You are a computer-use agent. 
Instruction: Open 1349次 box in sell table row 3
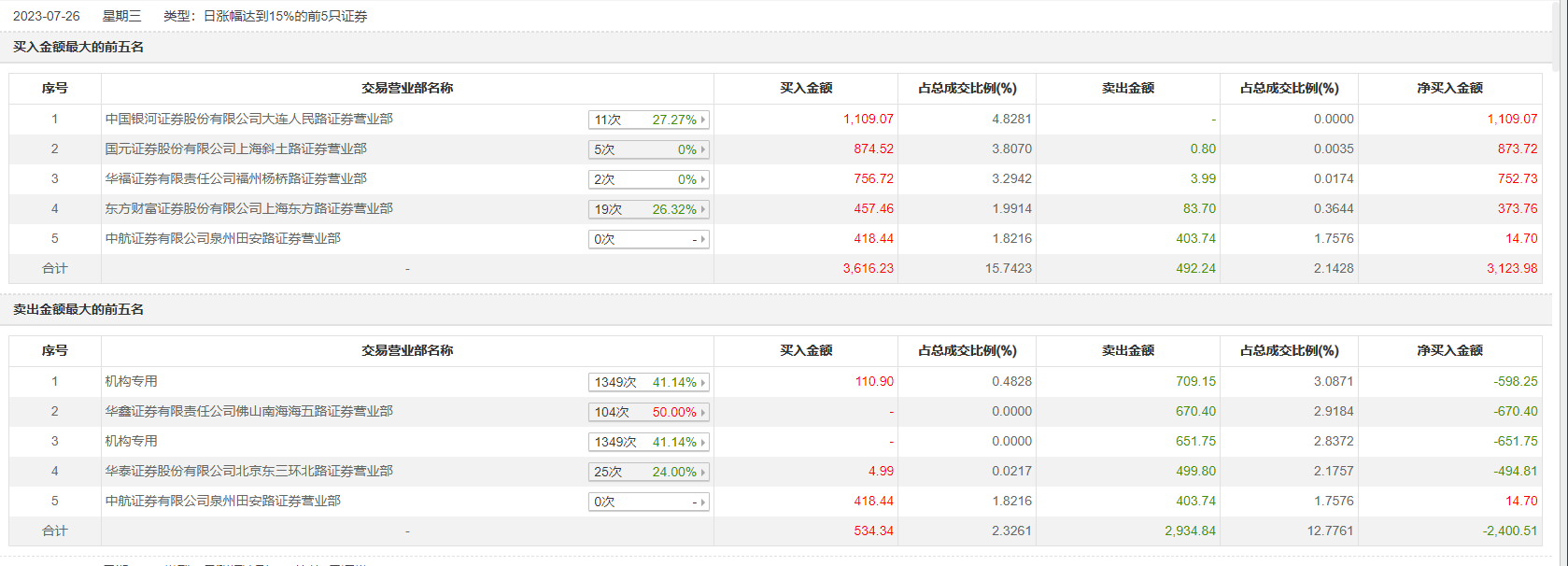[649, 442]
